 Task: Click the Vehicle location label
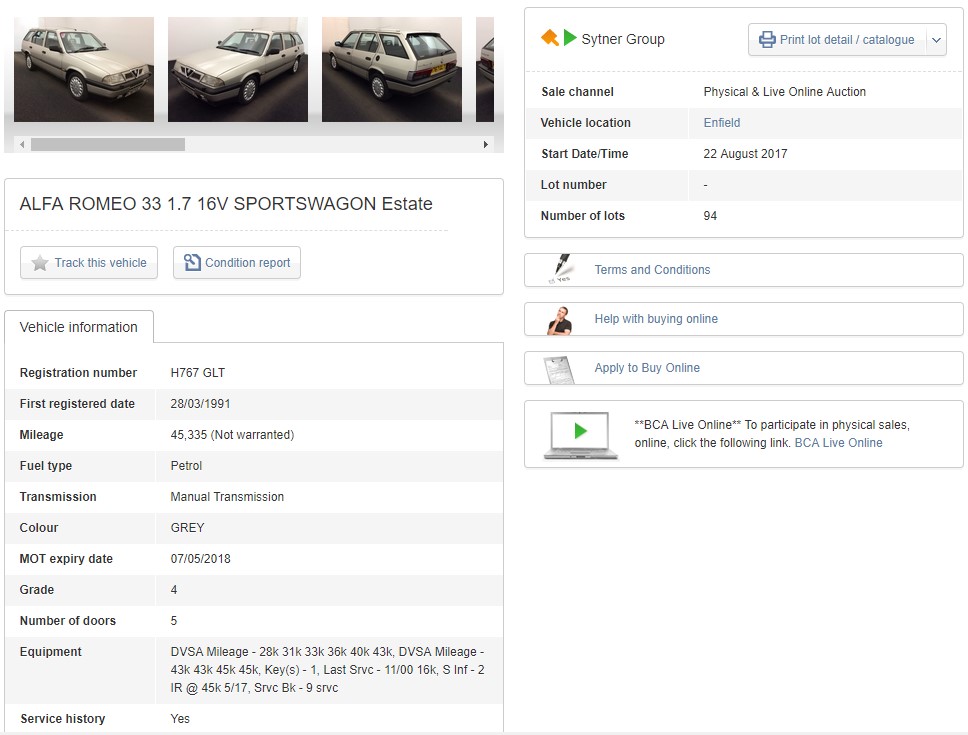pos(585,123)
